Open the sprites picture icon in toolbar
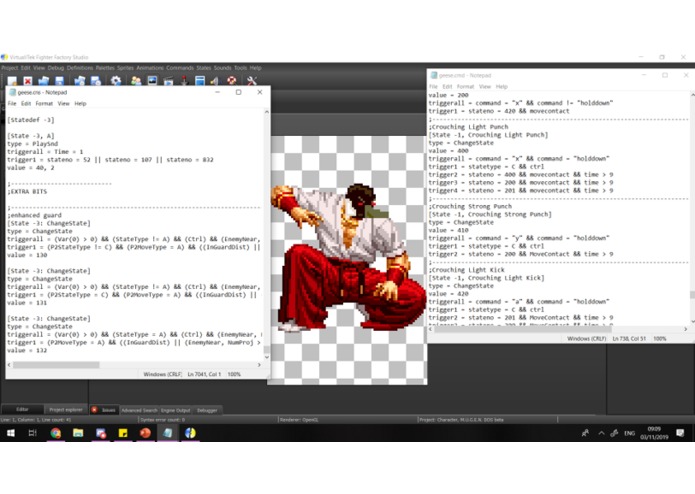Screen dimensions: 695x494 coord(152,81)
